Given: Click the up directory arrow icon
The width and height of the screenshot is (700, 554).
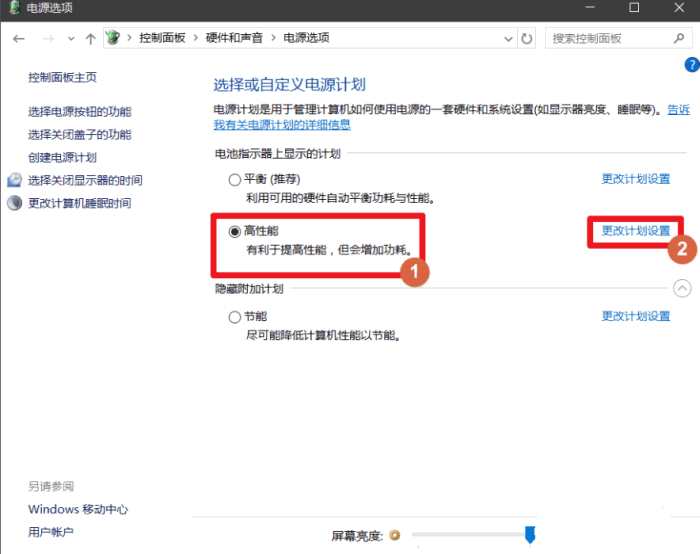Looking at the screenshot, I should coord(91,38).
